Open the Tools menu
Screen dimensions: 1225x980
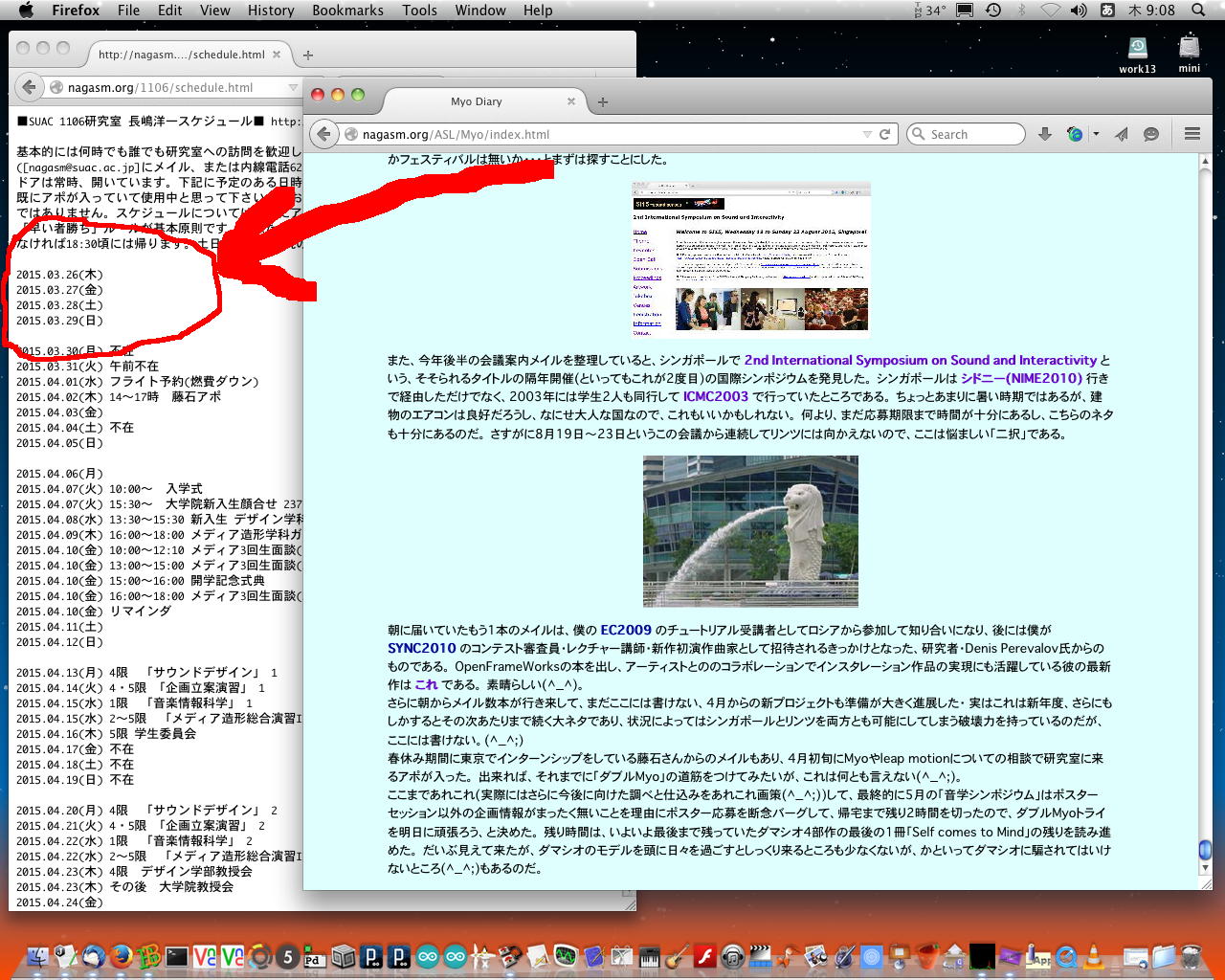click(419, 11)
